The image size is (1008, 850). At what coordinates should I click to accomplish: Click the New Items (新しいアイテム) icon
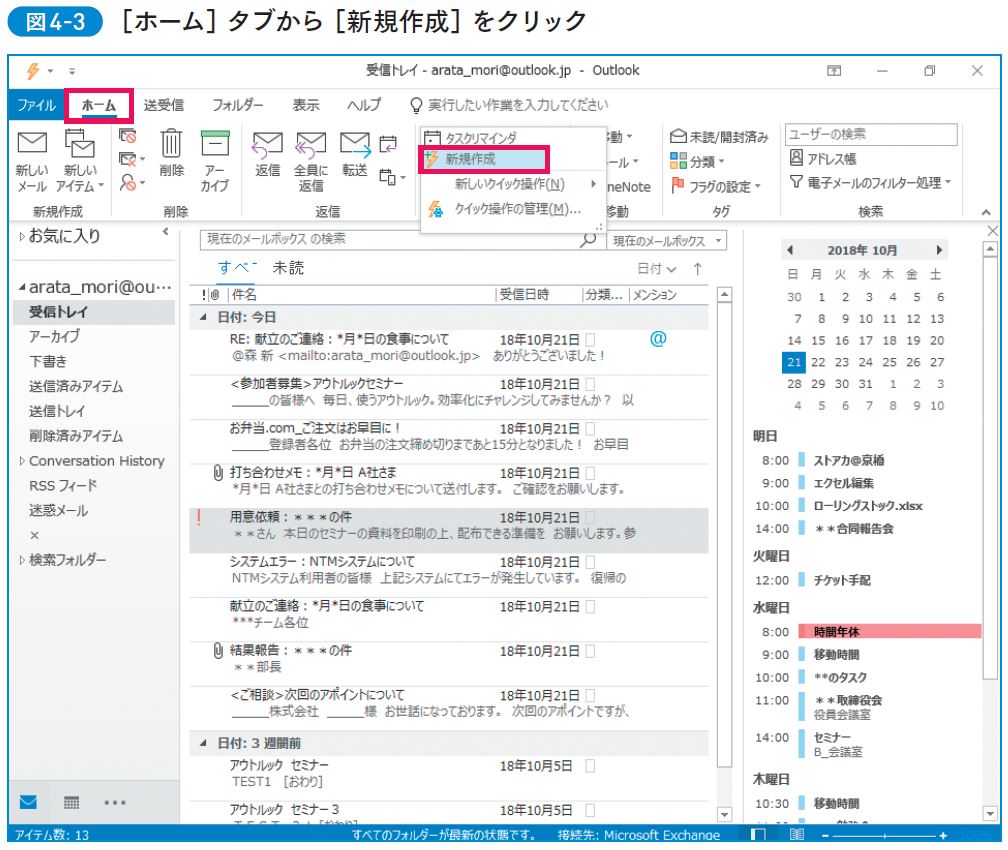pyautogui.click(x=80, y=143)
